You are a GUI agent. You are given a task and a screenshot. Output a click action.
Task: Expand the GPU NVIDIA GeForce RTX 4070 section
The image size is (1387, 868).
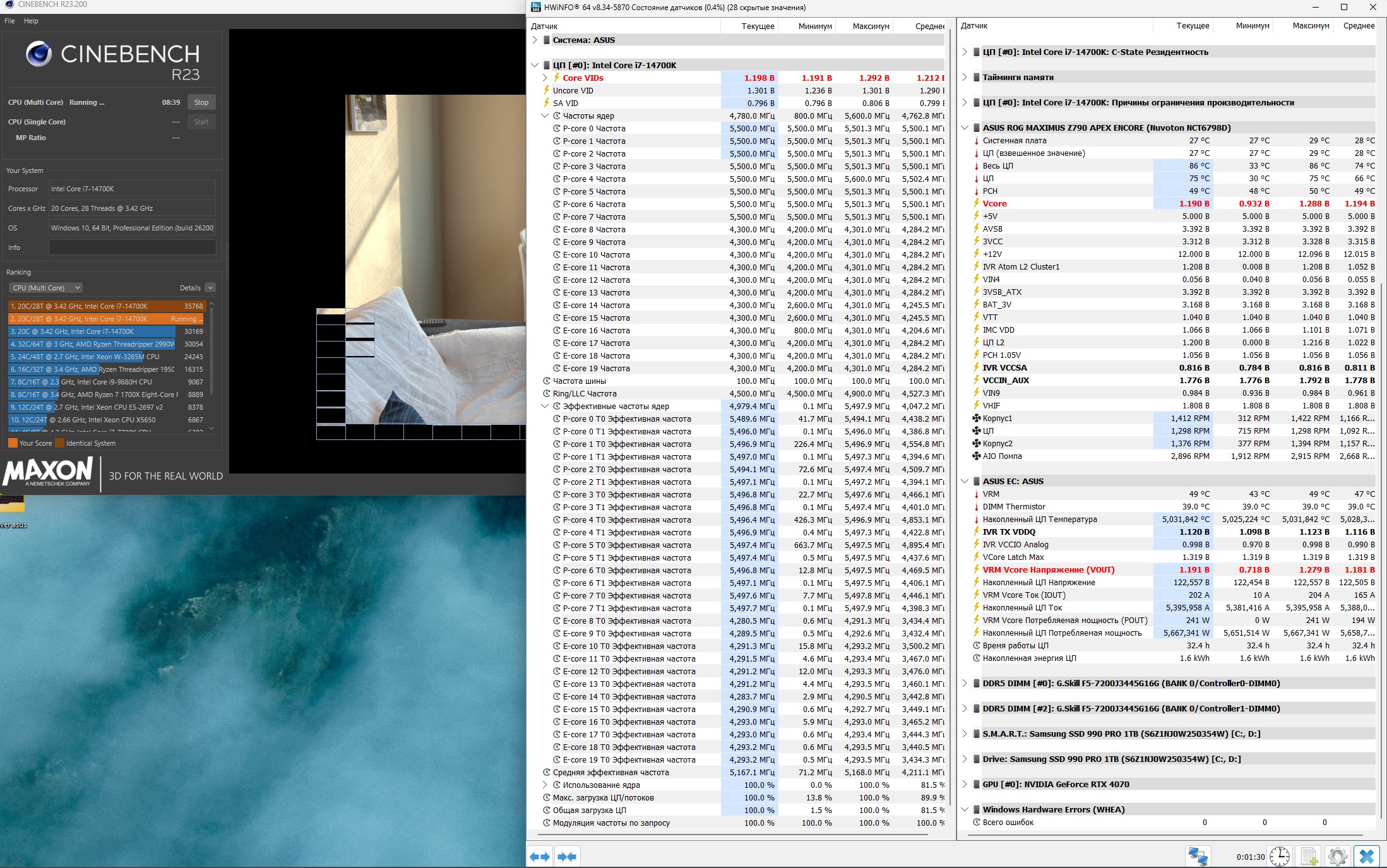(x=964, y=784)
